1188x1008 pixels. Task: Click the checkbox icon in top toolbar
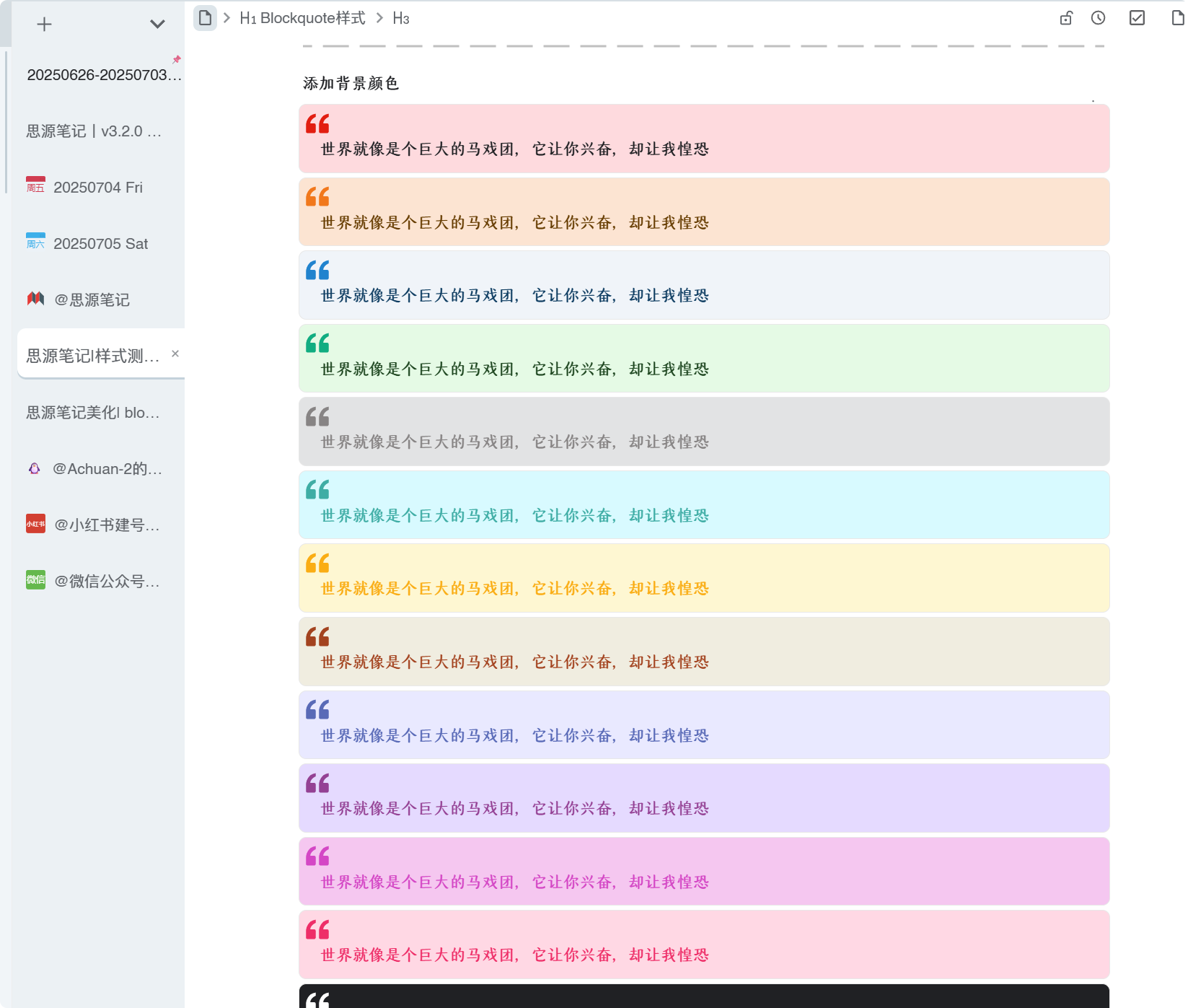(x=1137, y=18)
